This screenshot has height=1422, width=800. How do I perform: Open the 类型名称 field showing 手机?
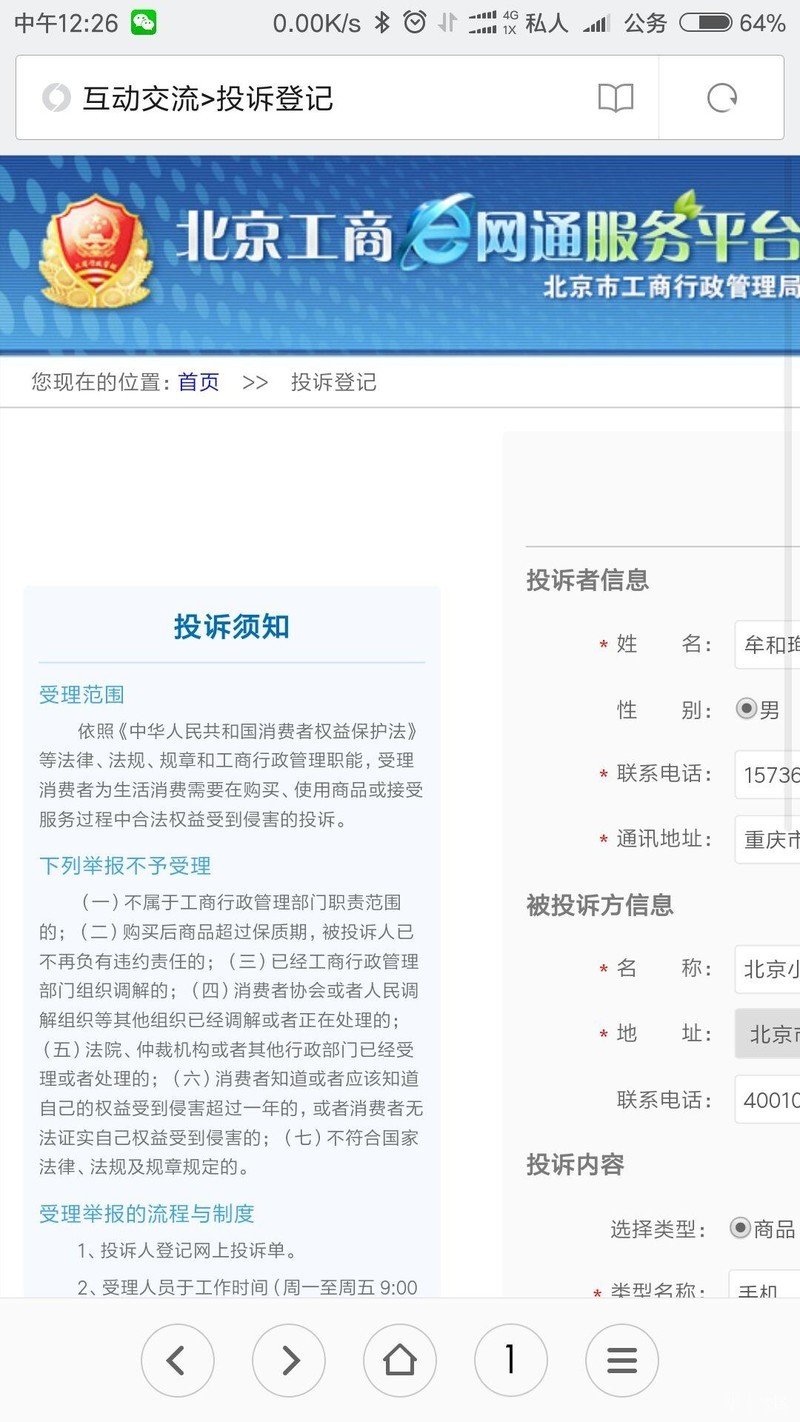pos(764,1283)
